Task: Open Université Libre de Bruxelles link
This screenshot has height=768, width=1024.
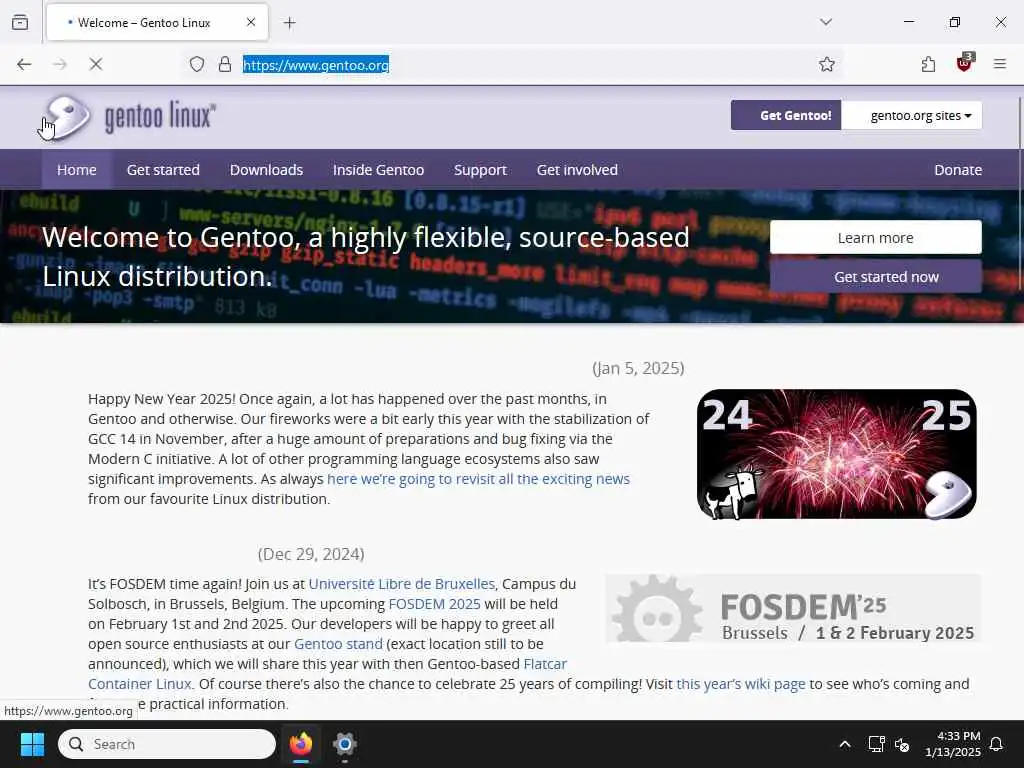Action: (x=402, y=584)
